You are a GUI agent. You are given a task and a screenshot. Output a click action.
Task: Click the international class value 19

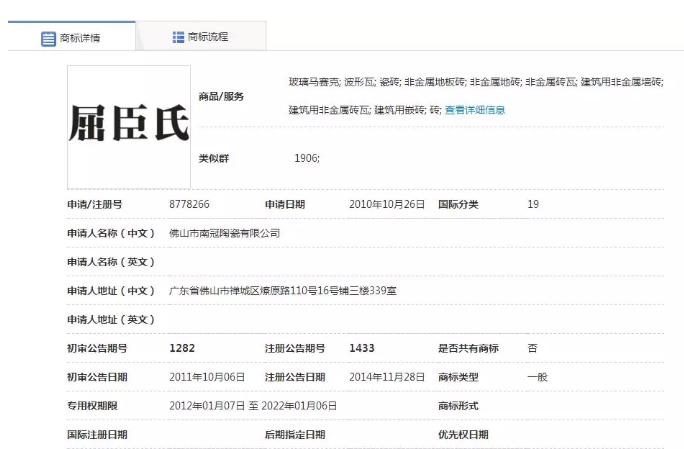pos(533,204)
